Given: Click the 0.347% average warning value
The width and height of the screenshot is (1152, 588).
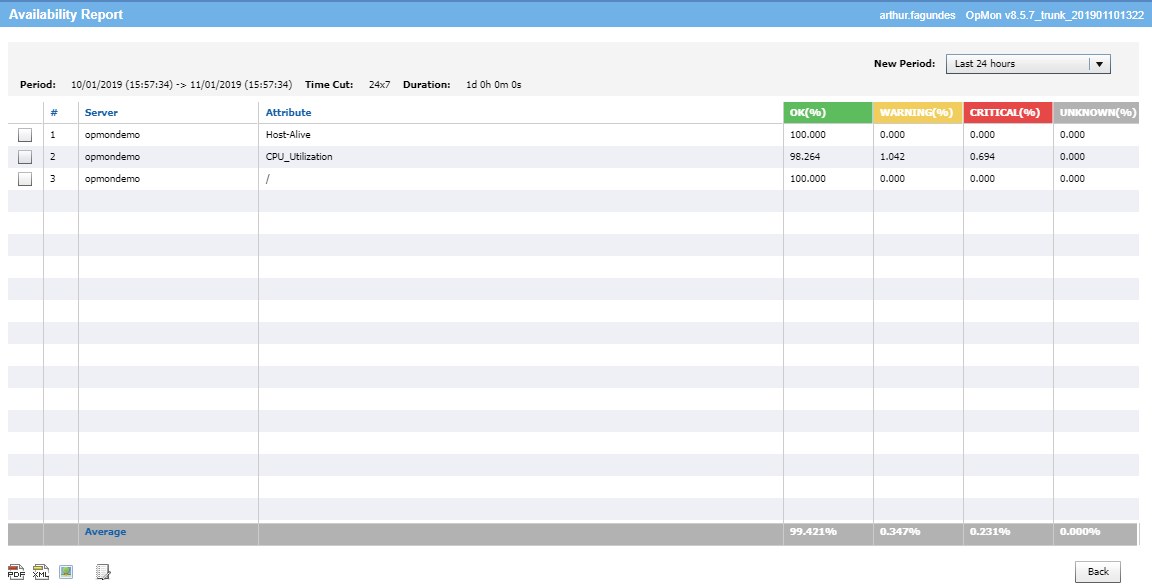Looking at the screenshot, I should [900, 531].
